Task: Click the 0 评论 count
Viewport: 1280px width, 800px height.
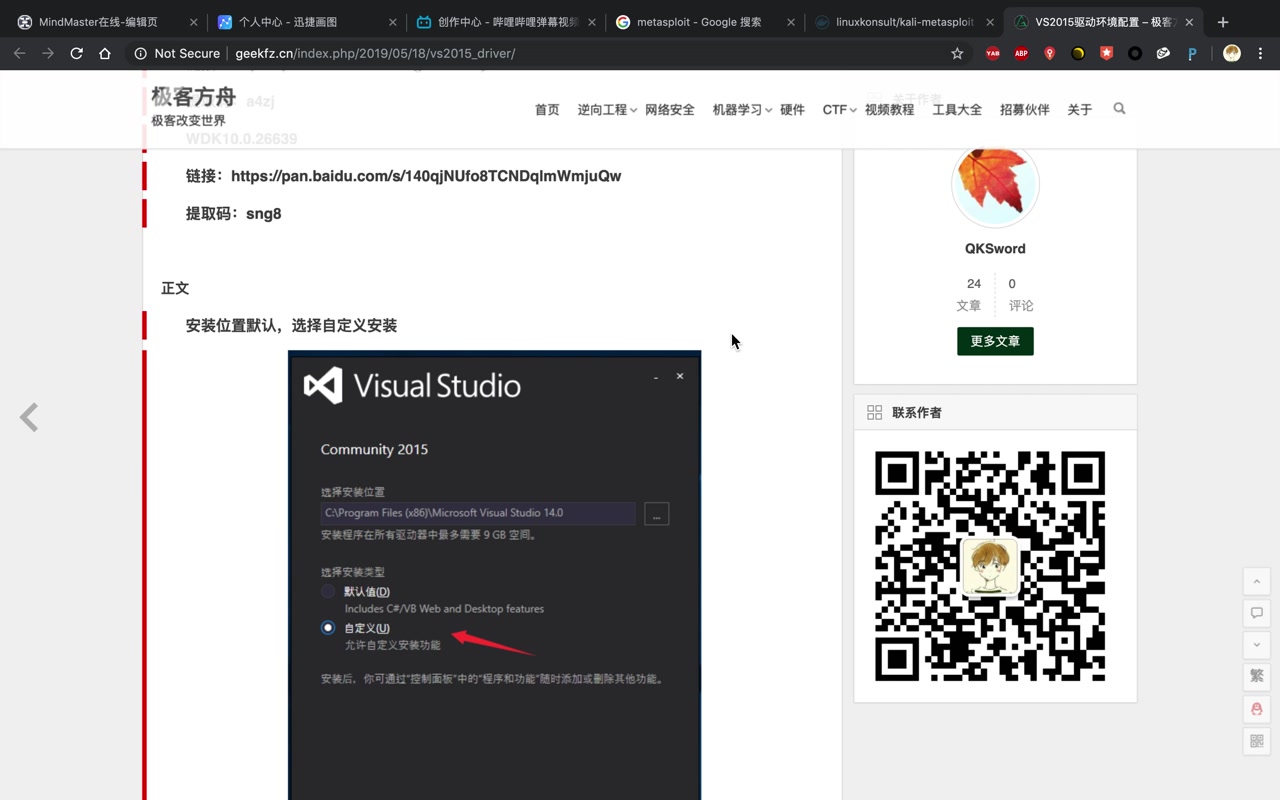Action: 1020,294
